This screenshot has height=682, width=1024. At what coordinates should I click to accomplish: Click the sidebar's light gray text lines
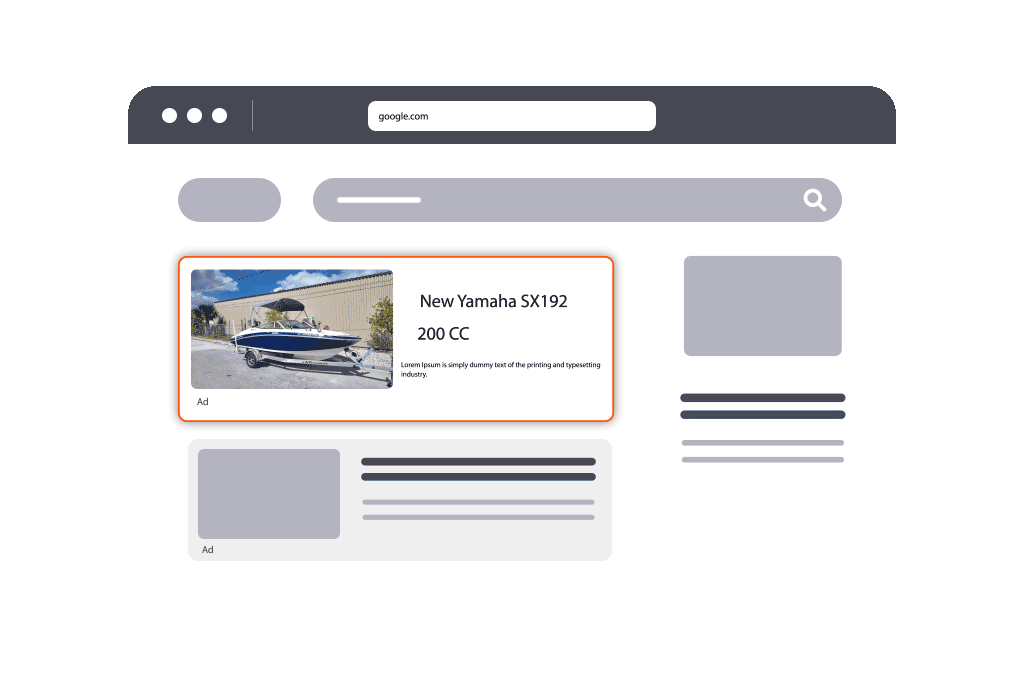pos(762,451)
